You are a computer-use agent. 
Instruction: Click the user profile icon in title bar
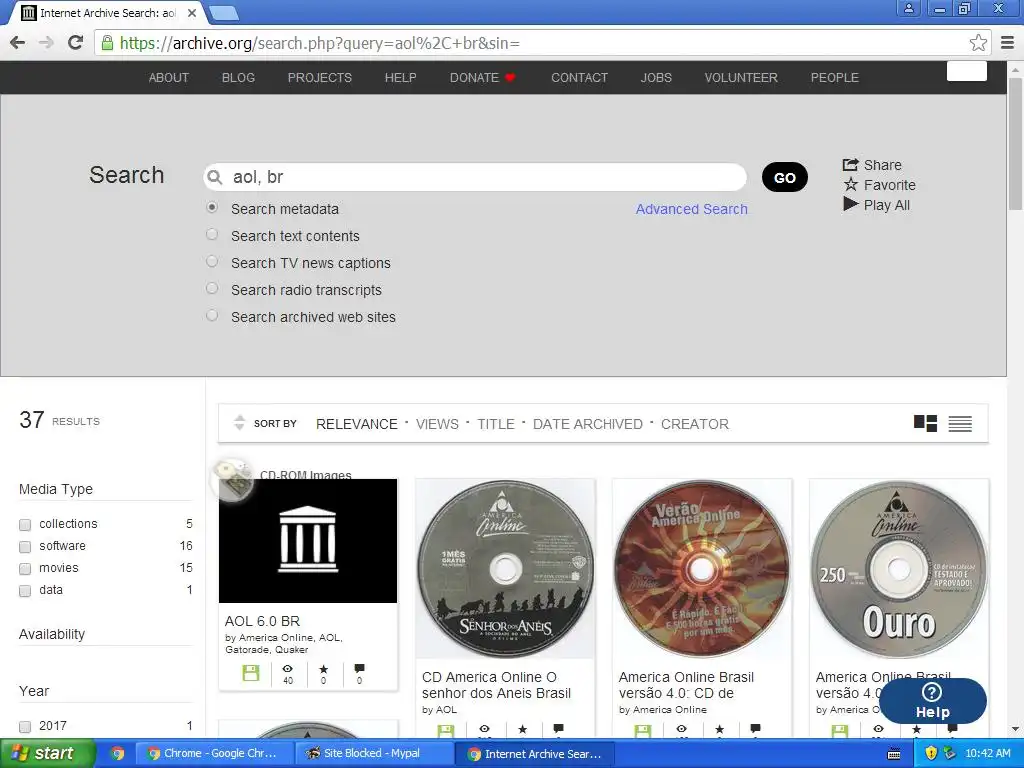908,8
